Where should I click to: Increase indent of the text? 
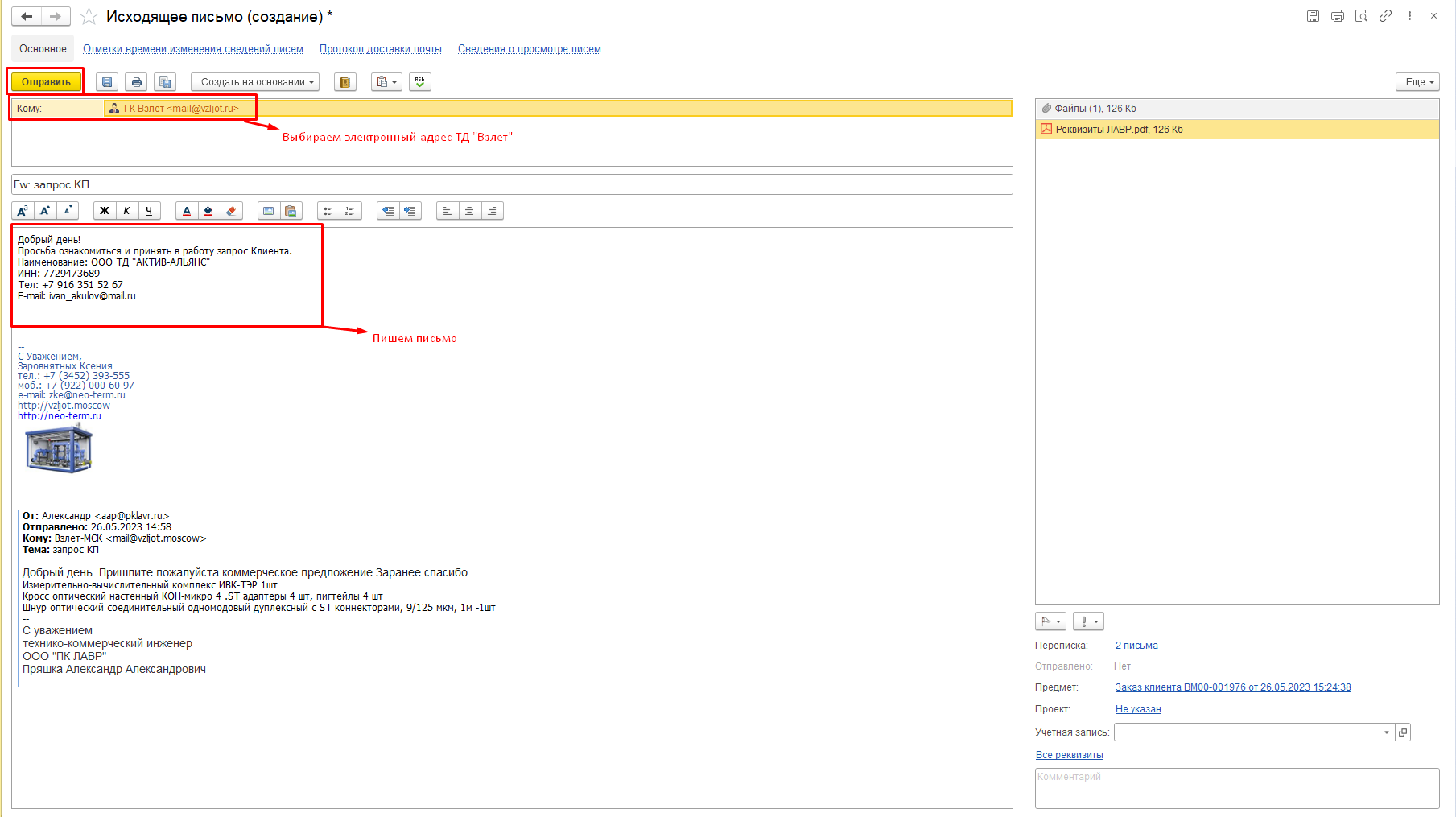pos(410,211)
